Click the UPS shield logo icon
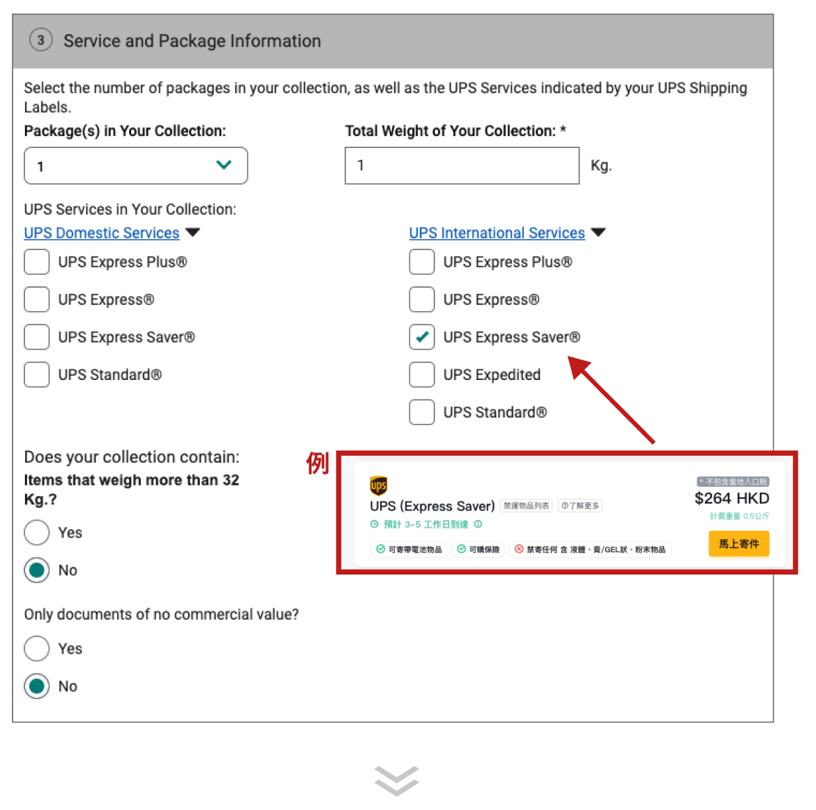This screenshot has height=810, width=816. pos(378,486)
